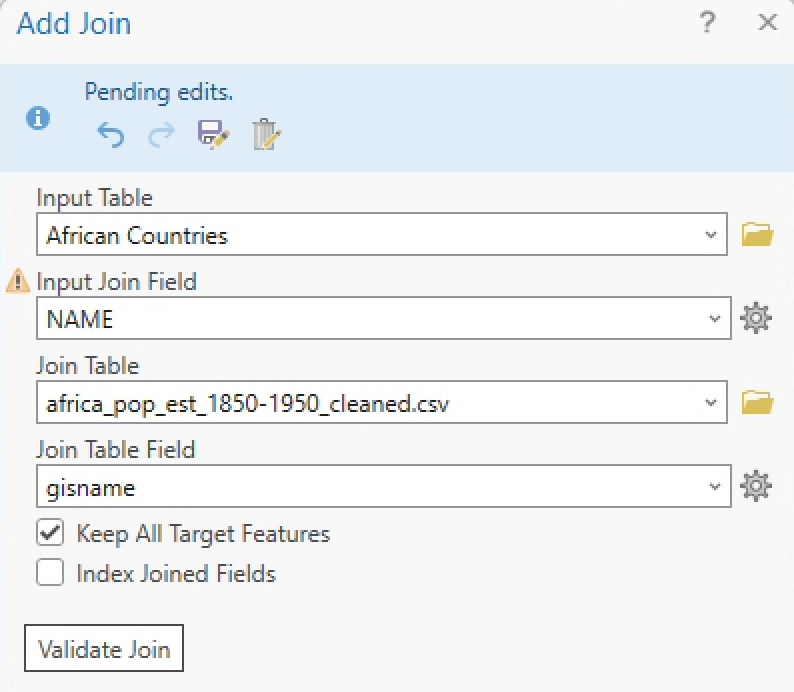Viewport: 794px width, 692px height.
Task: Browse for Input Table with folder icon
Action: click(x=758, y=235)
